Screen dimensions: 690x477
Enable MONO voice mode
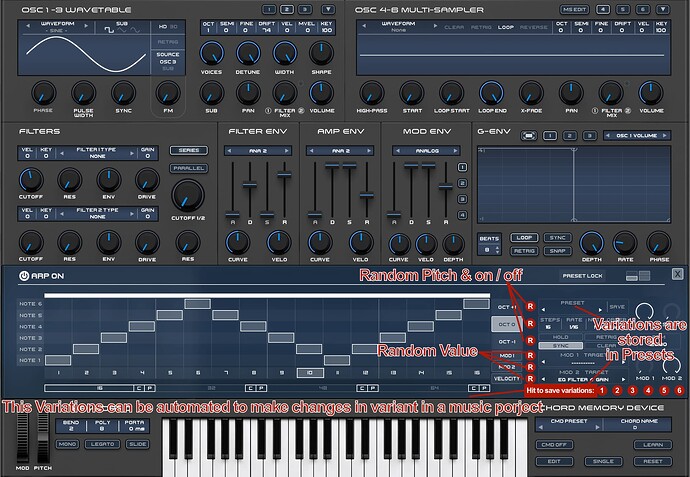pos(67,444)
